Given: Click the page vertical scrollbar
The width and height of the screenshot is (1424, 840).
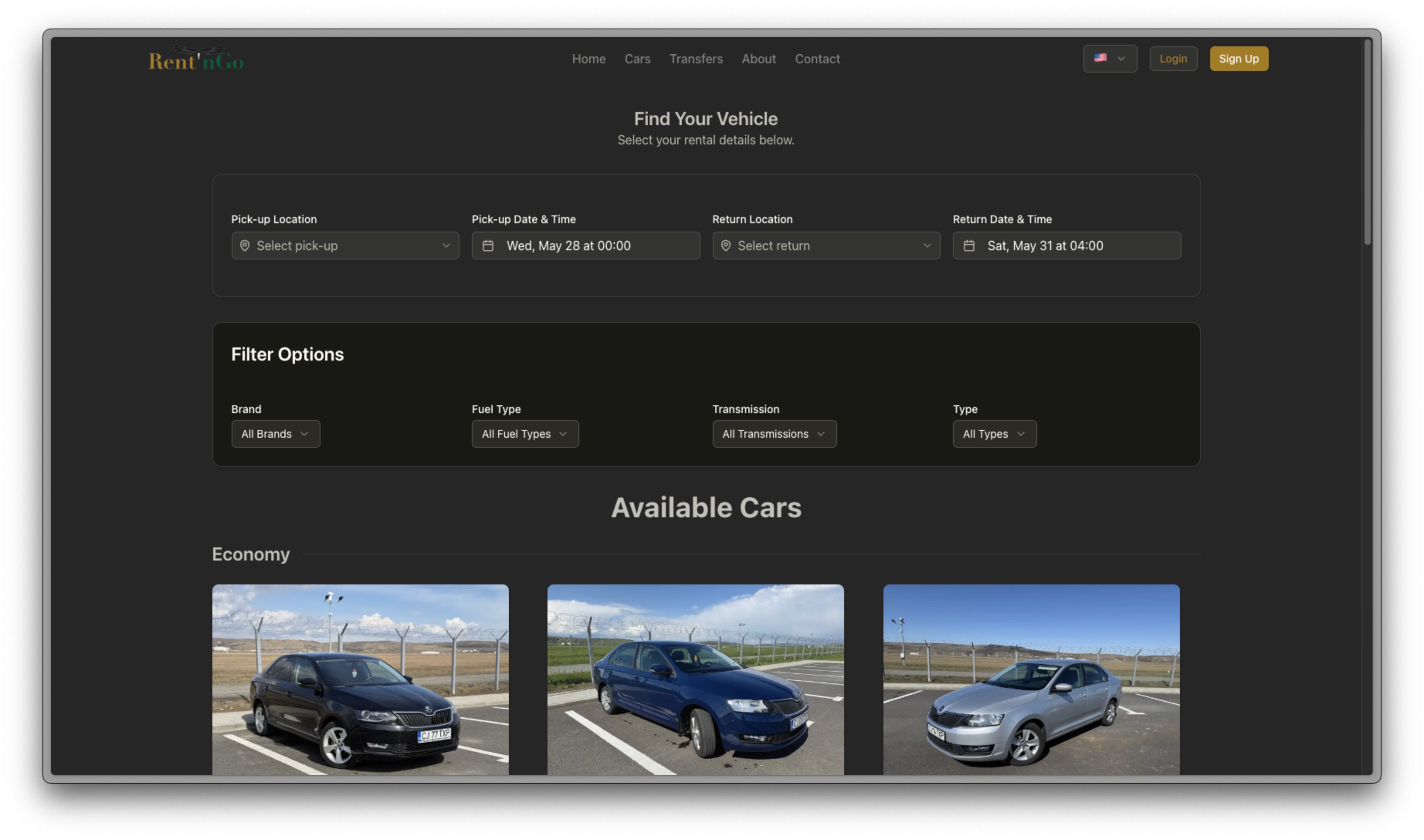Looking at the screenshot, I should tap(1367, 142).
